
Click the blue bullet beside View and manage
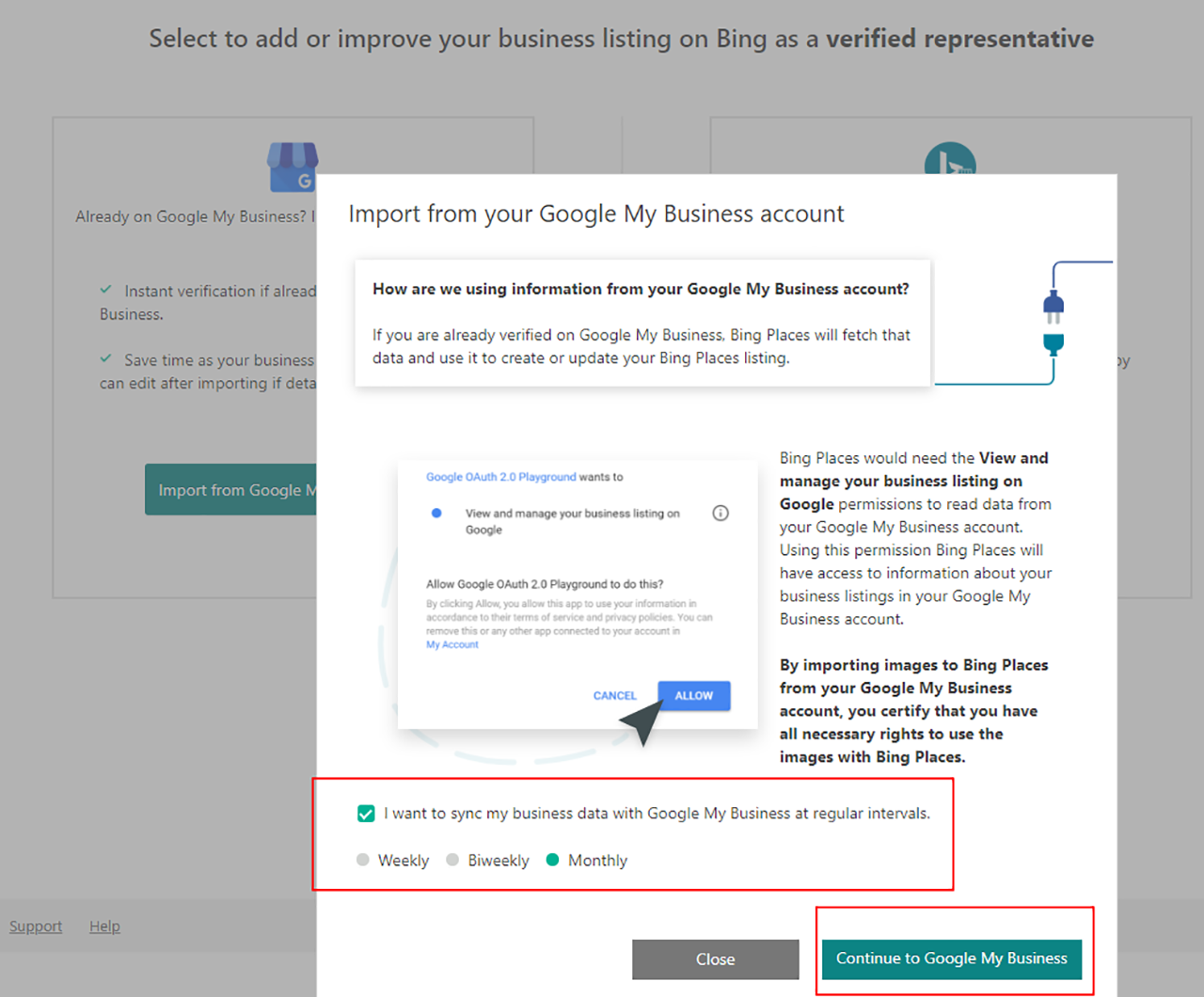click(436, 513)
